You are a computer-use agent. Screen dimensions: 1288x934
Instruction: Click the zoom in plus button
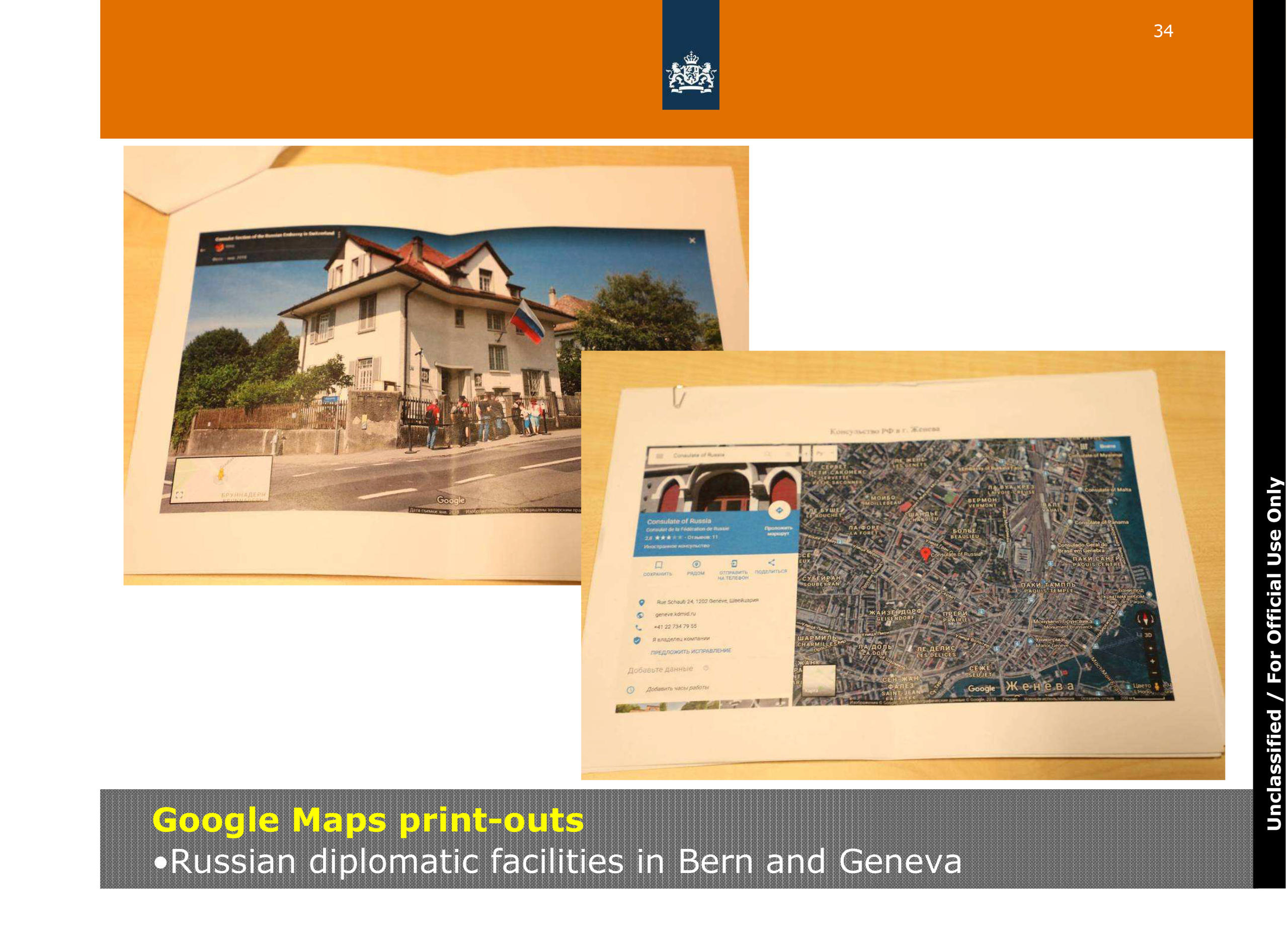1151,661
